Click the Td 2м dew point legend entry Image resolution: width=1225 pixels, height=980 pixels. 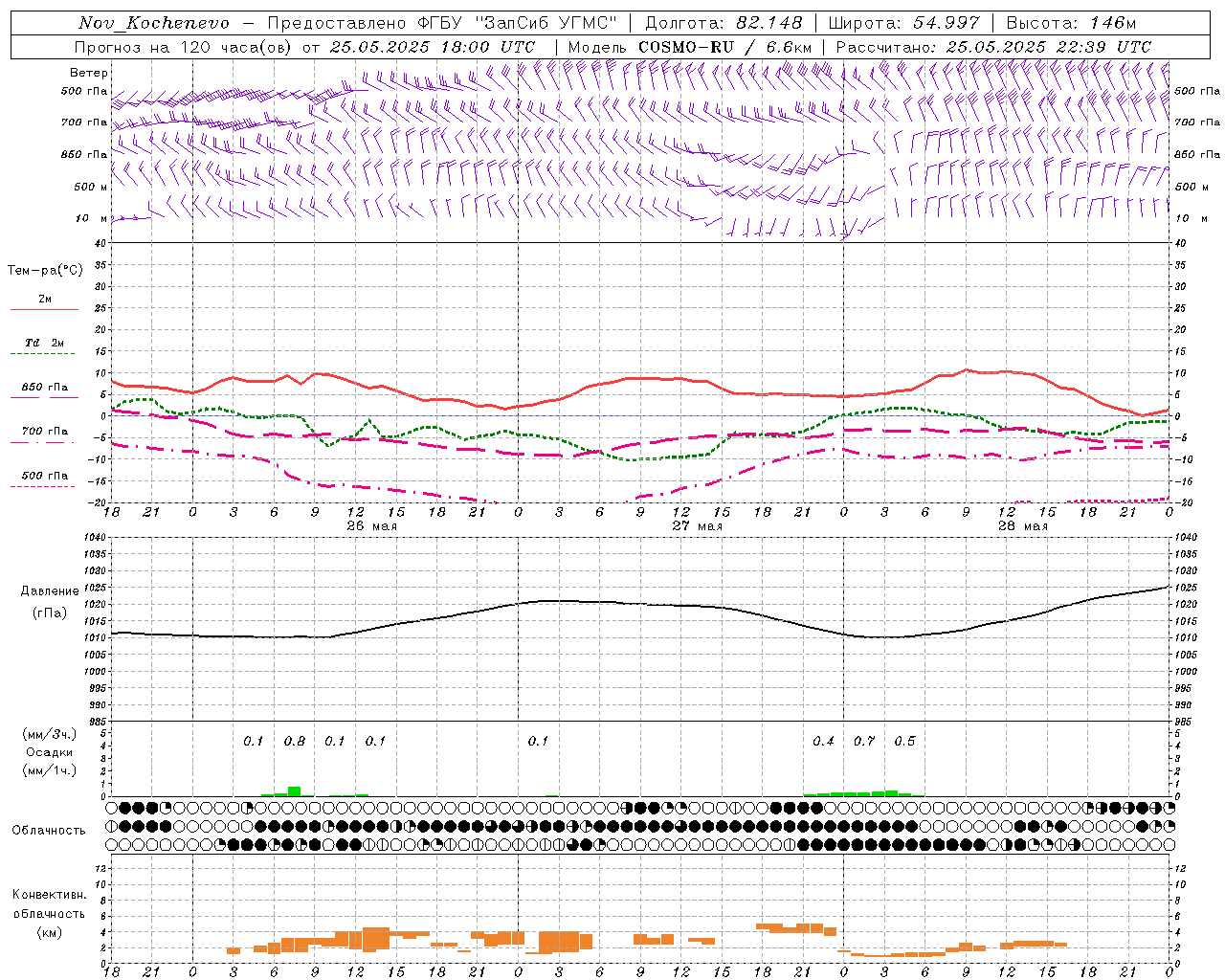(x=44, y=347)
